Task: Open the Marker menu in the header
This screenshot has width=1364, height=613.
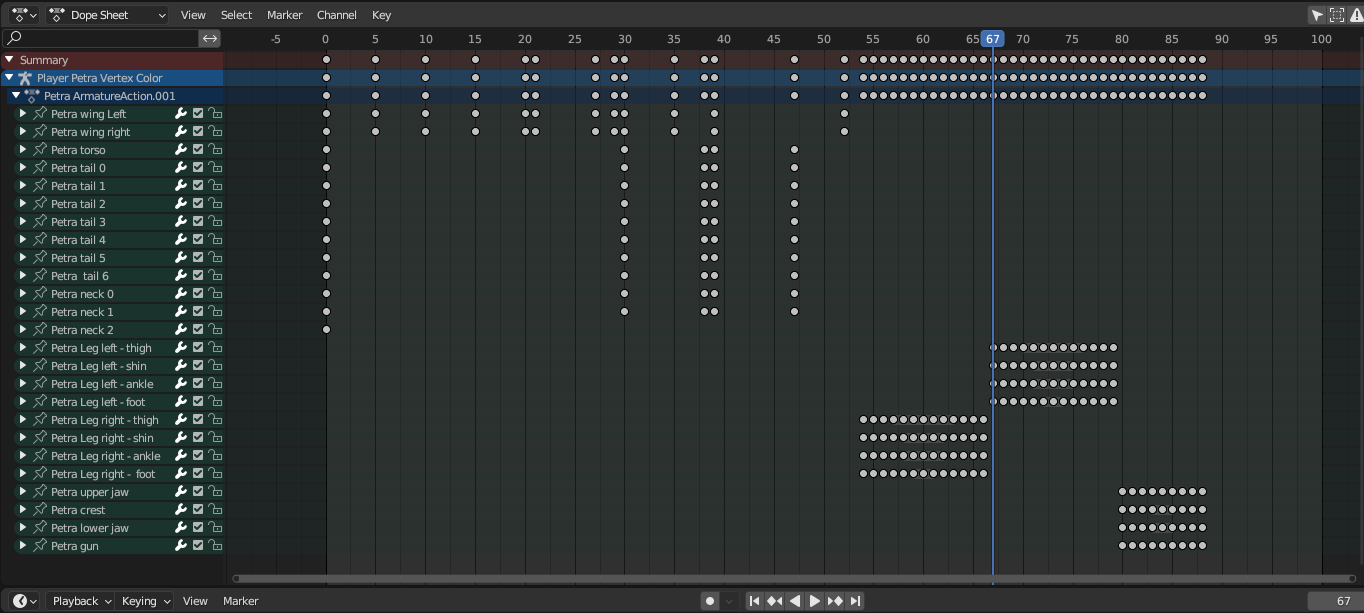Action: pos(285,15)
